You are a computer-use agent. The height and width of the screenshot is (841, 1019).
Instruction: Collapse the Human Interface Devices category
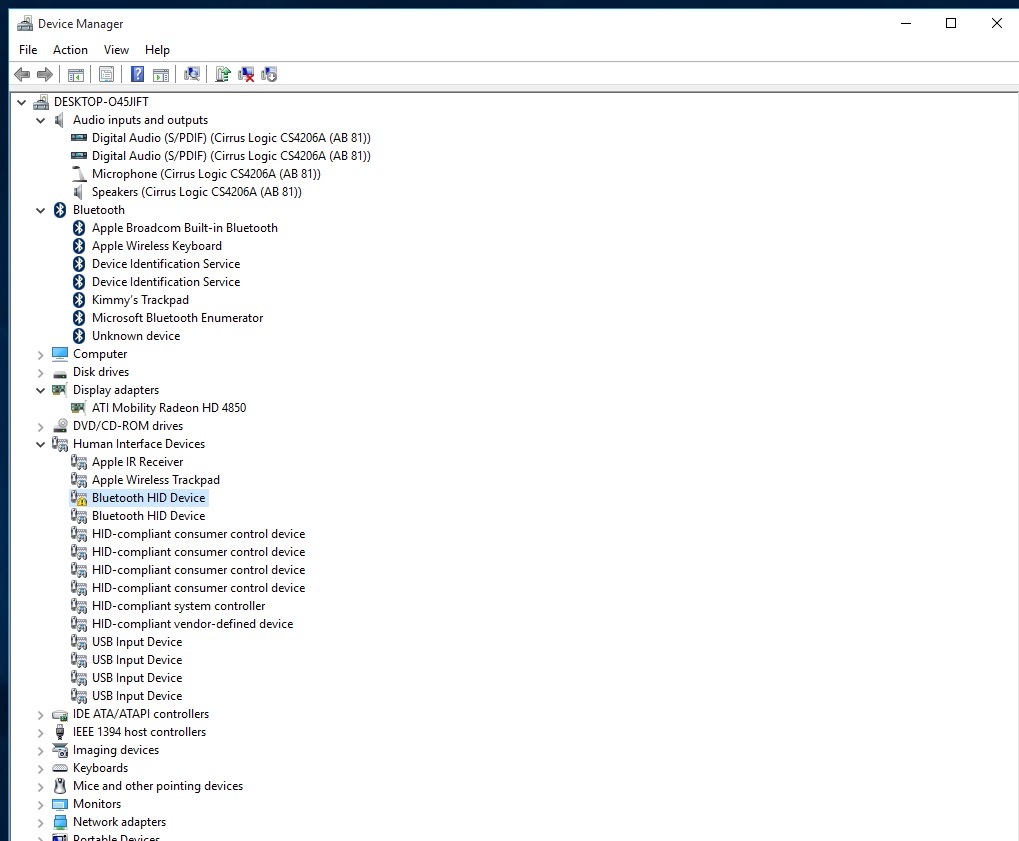click(x=40, y=444)
